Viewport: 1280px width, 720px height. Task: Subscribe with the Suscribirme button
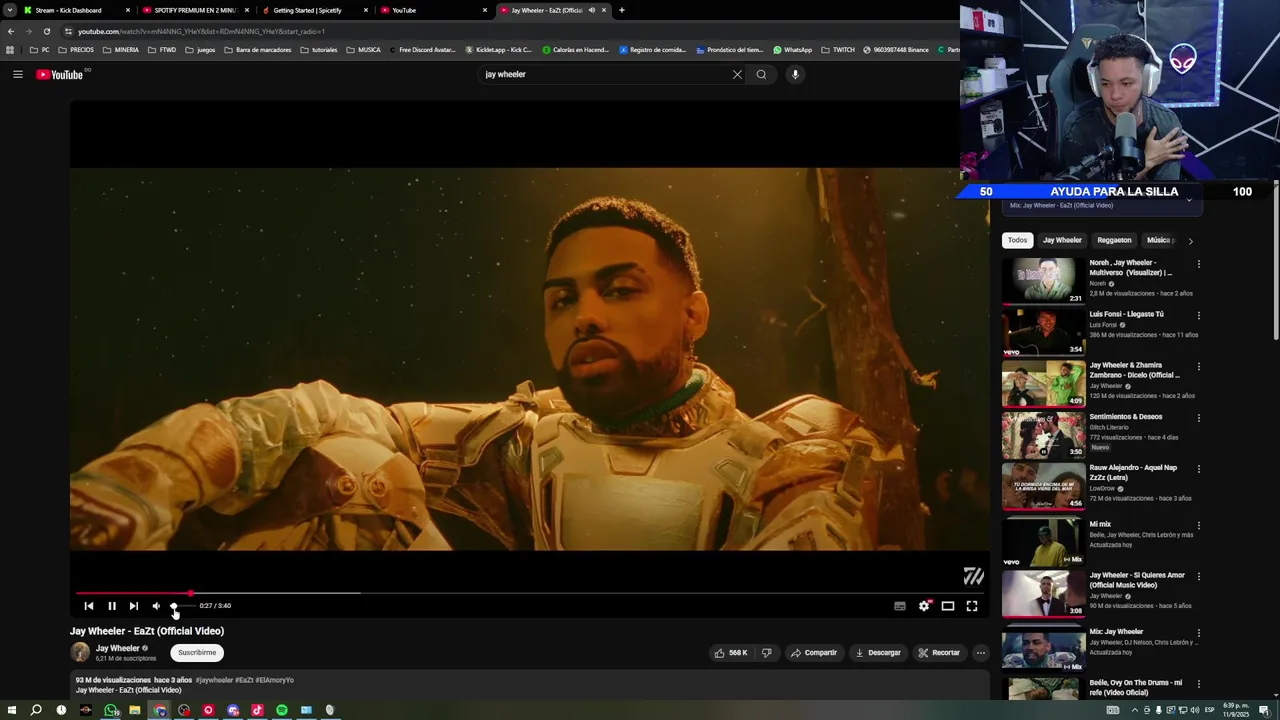pos(197,653)
